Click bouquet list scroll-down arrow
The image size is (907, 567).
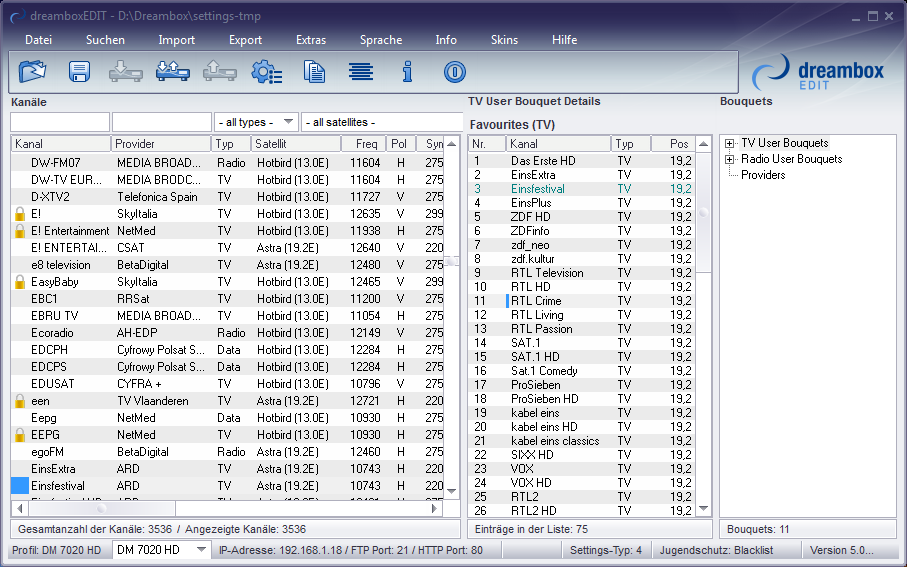703,509
